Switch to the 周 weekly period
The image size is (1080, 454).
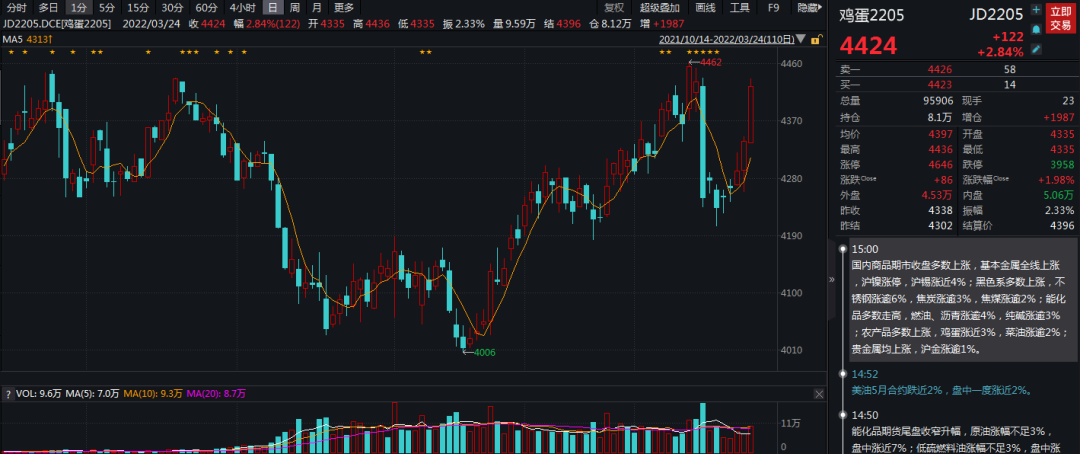pos(294,7)
